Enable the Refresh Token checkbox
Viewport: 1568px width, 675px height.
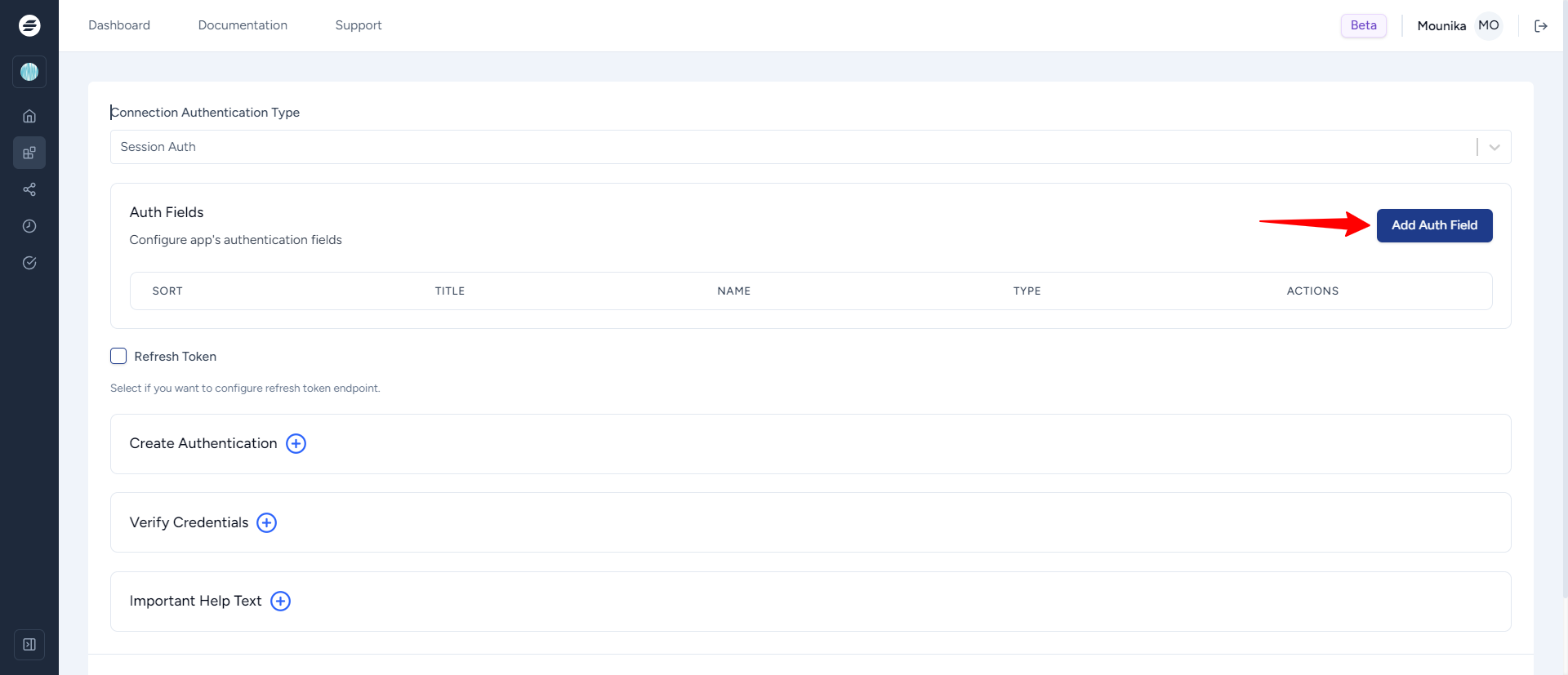[x=118, y=356]
